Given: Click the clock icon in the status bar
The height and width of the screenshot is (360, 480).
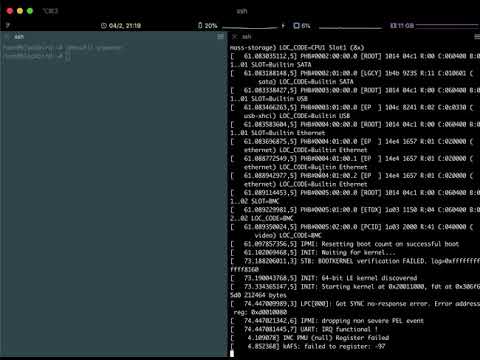Looking at the screenshot, I should [104, 26].
